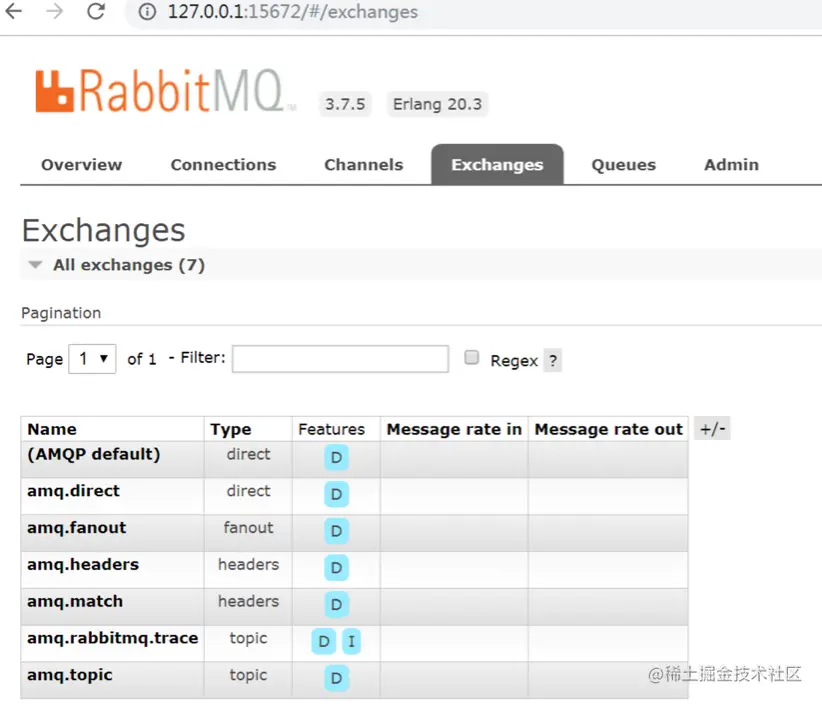Open the Admin tab

(731, 165)
